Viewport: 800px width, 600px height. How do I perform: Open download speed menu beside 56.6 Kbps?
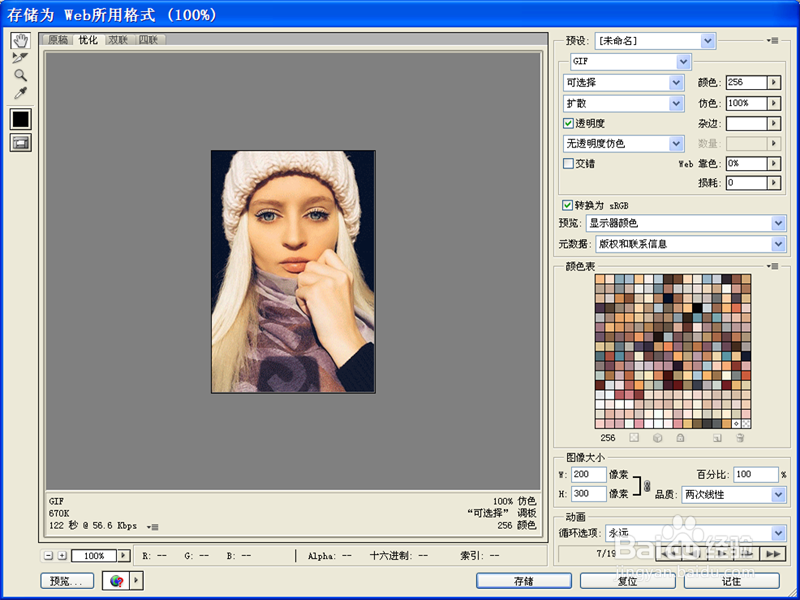[x=153, y=527]
